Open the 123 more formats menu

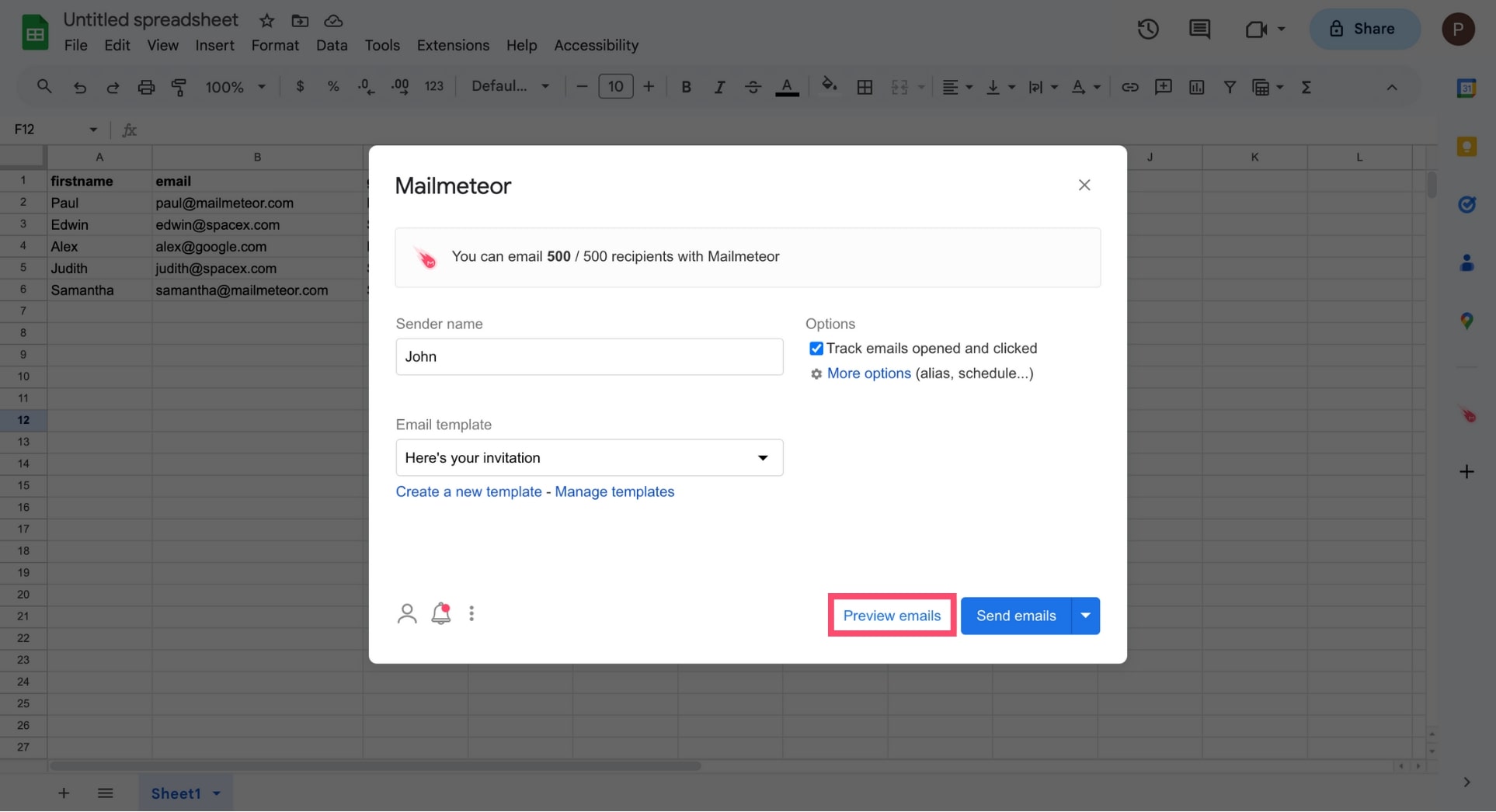click(433, 86)
